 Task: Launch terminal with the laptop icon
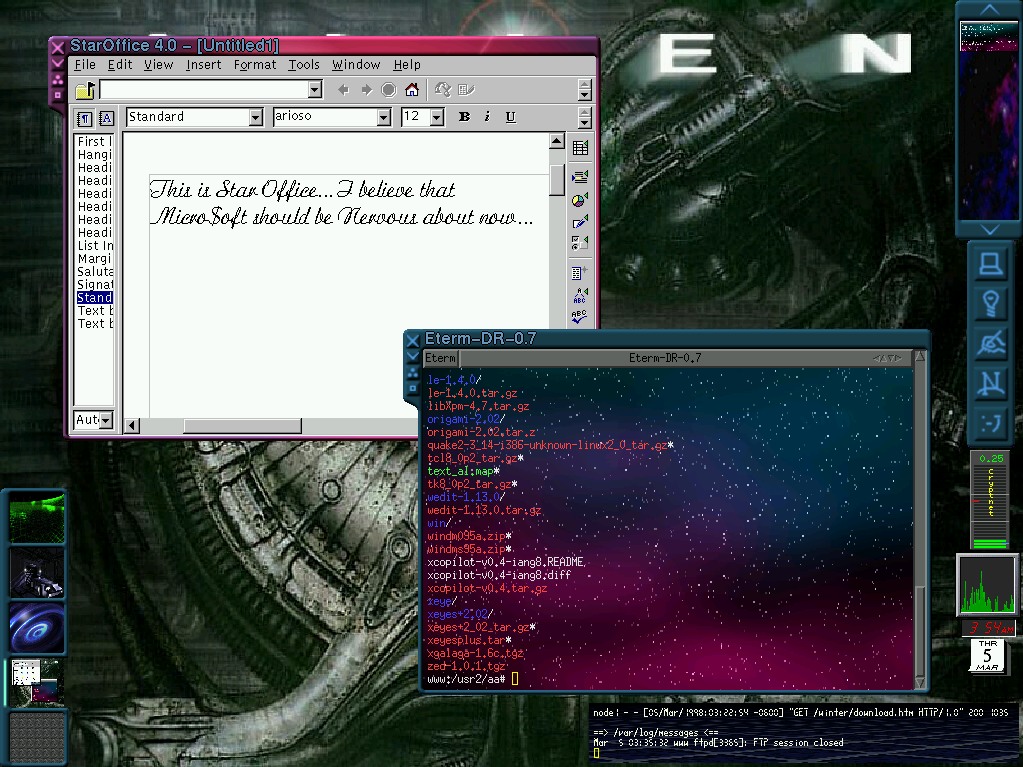point(990,263)
